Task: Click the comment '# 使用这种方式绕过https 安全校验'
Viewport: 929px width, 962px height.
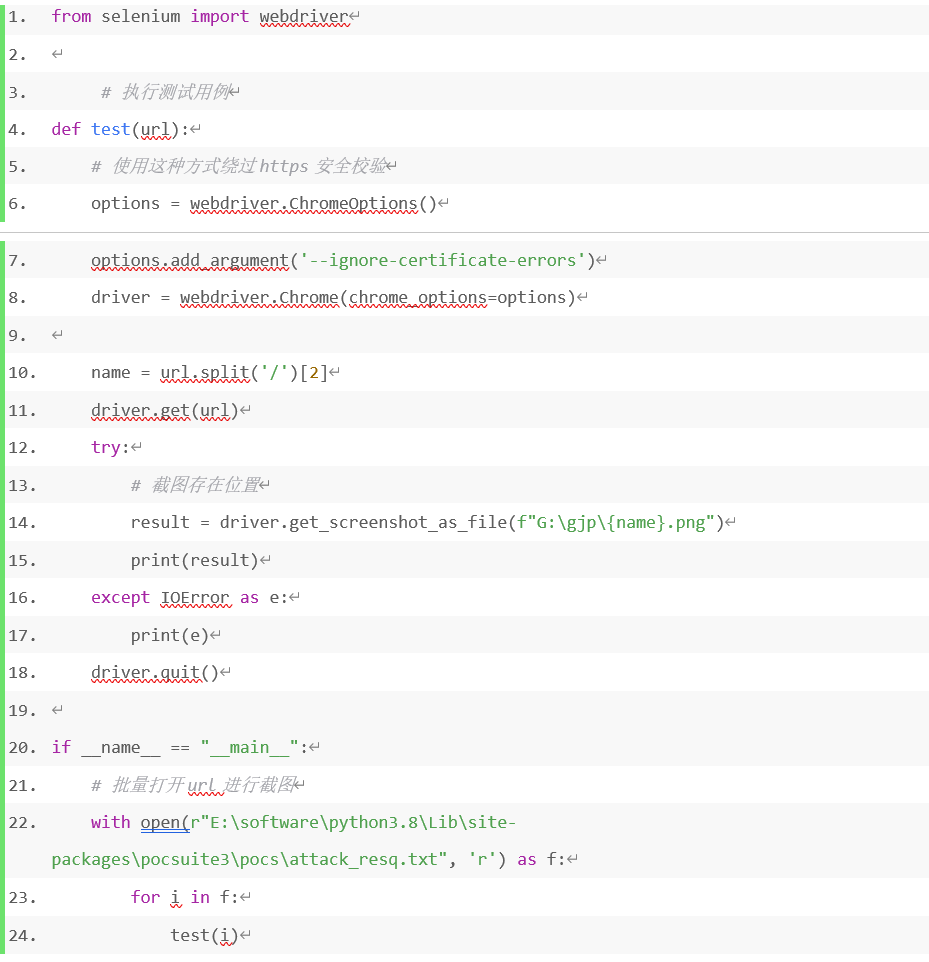Action: pos(239,166)
